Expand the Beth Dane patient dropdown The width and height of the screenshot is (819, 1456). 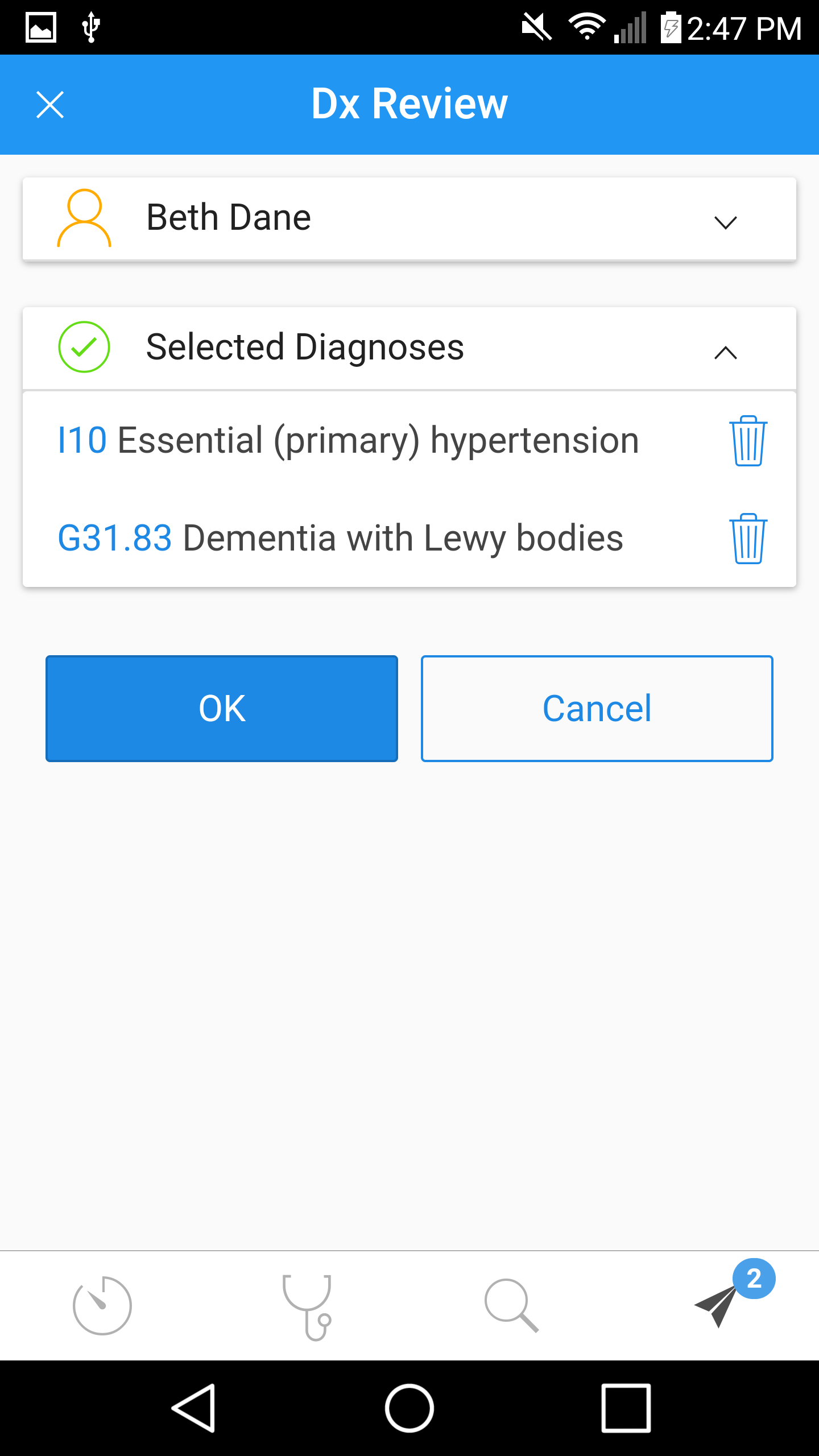[x=725, y=222]
